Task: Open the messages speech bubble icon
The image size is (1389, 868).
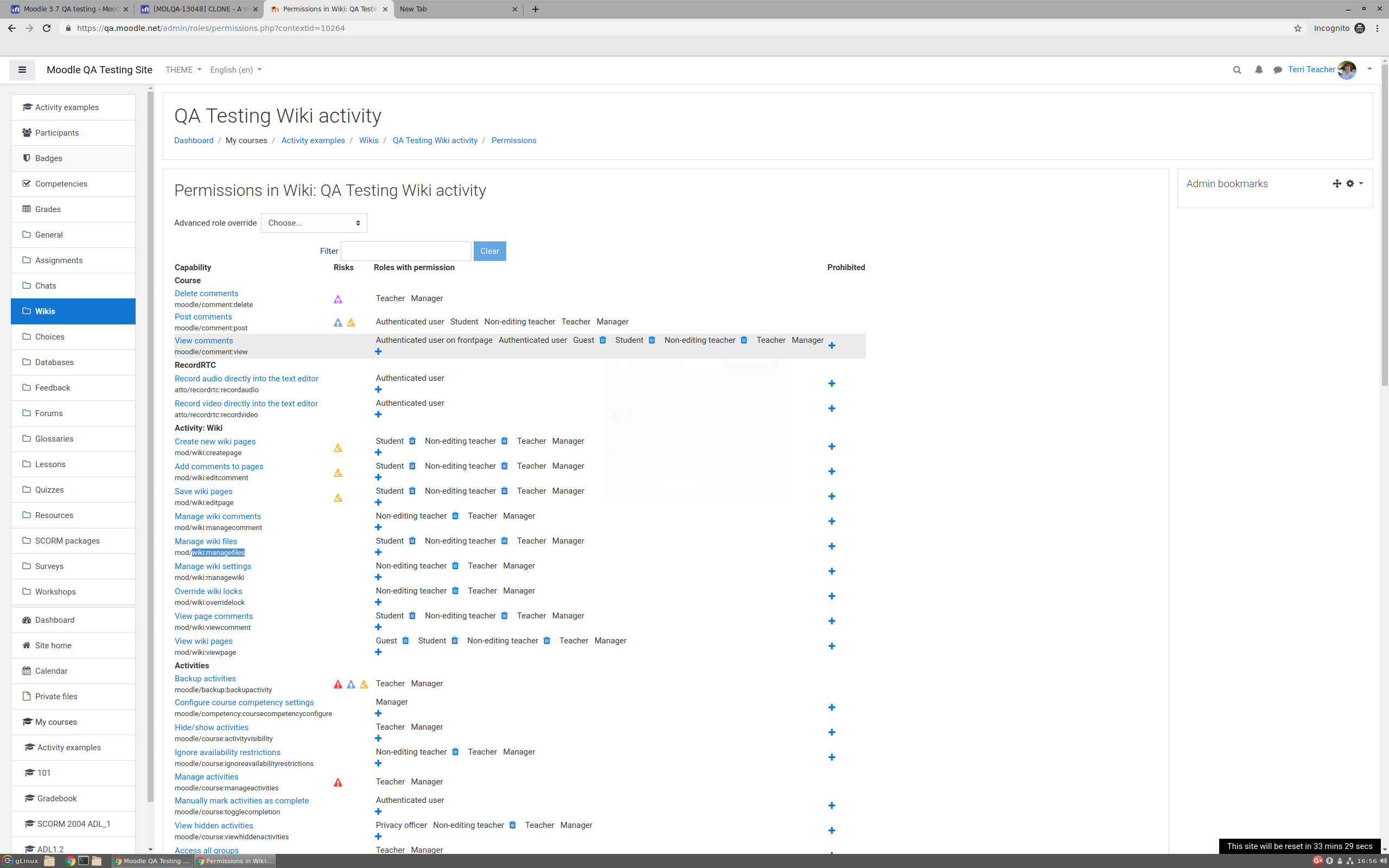Action: [x=1278, y=69]
